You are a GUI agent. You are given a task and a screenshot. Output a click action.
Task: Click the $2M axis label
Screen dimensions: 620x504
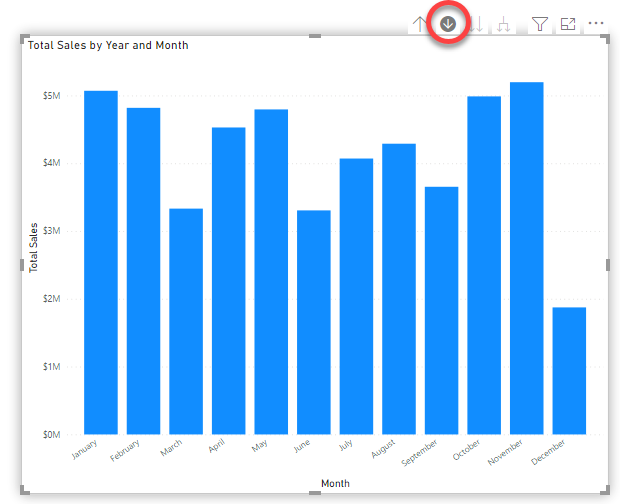coord(52,299)
